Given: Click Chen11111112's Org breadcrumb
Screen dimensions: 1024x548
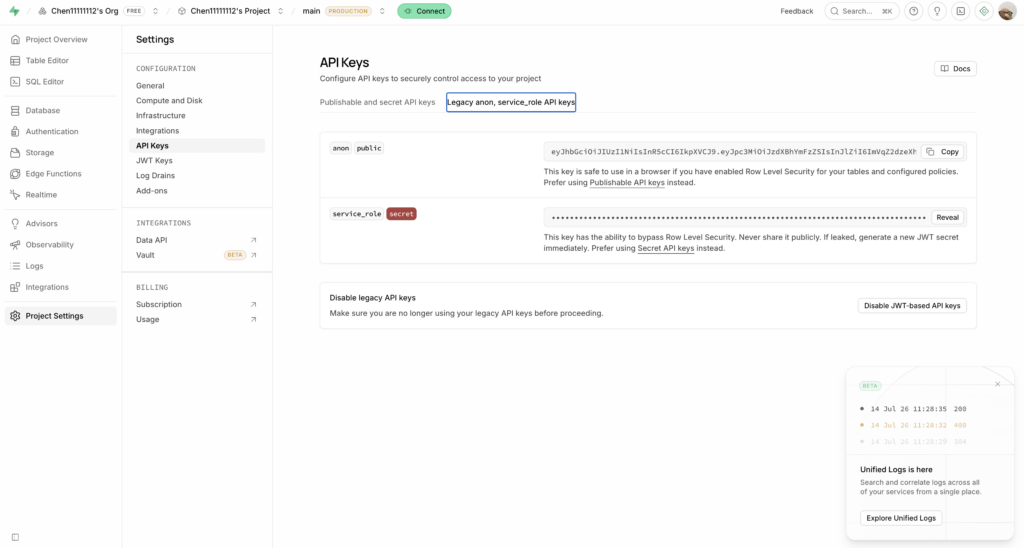Looking at the screenshot, I should point(84,11).
